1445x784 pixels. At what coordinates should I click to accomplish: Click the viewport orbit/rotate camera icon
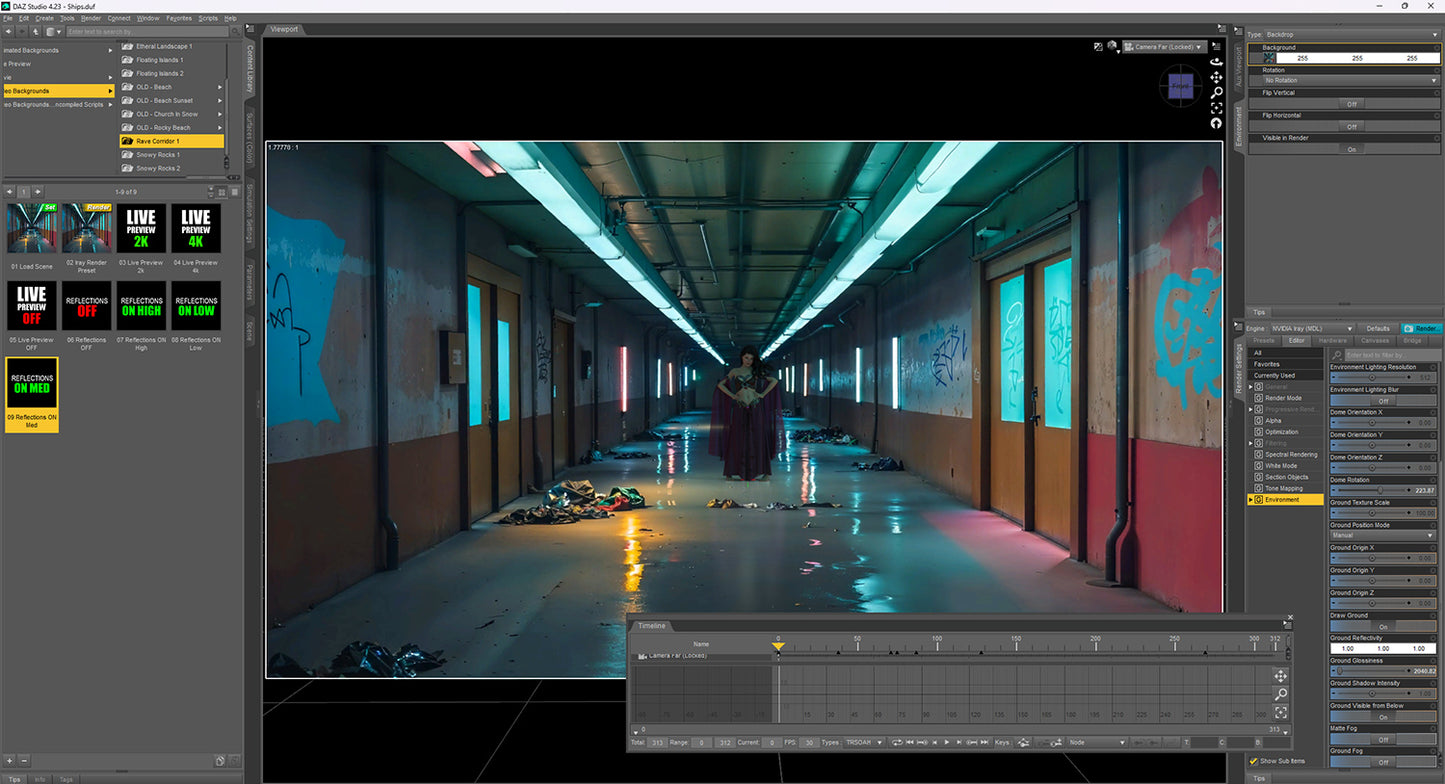pos(1216,61)
